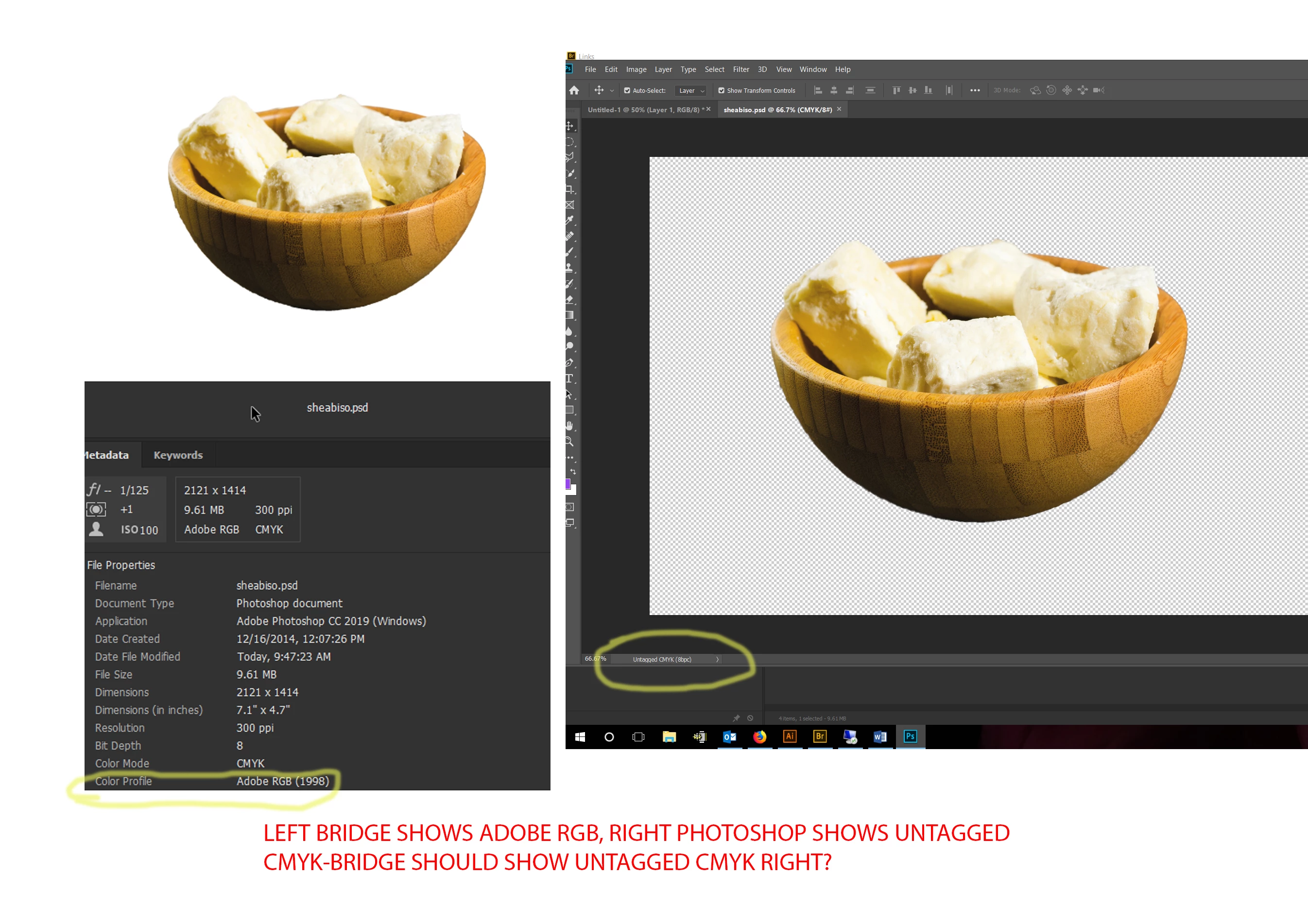Click the Home icon in options bar
The height and width of the screenshot is (924, 1308).
(574, 90)
